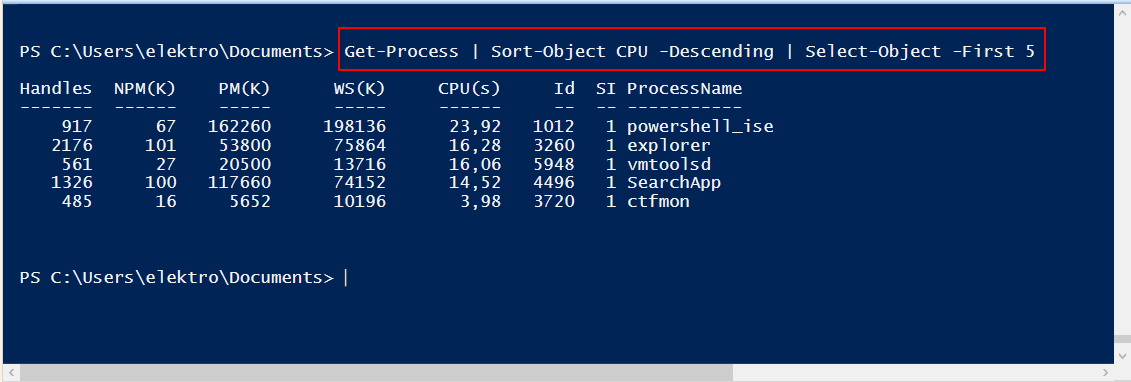Viewport: 1131px width, 382px height.
Task: Click NPM value 16 in ctfmon row
Action: [x=166, y=202]
